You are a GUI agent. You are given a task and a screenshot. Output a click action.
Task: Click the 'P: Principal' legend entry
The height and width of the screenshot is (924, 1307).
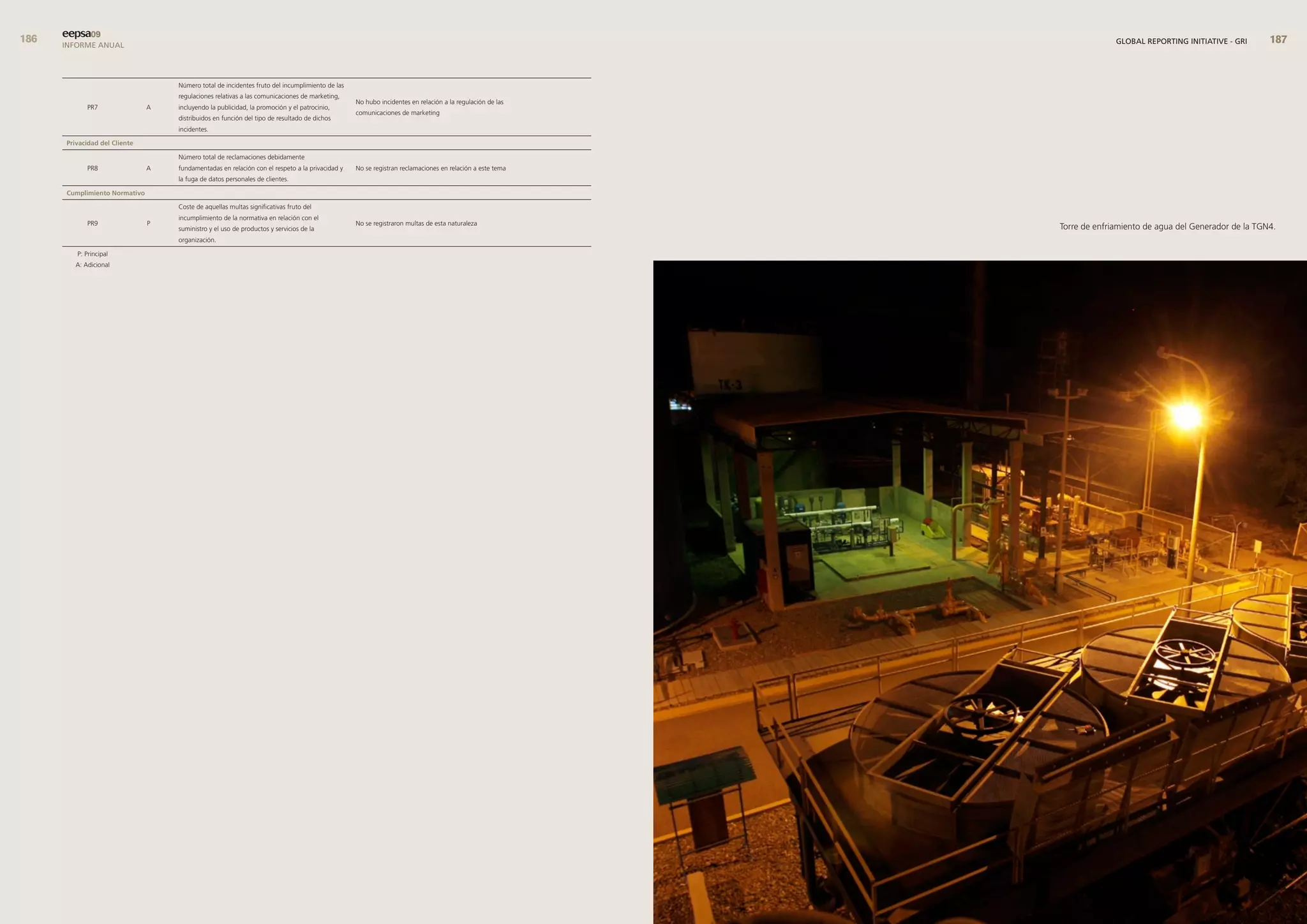[x=92, y=254]
